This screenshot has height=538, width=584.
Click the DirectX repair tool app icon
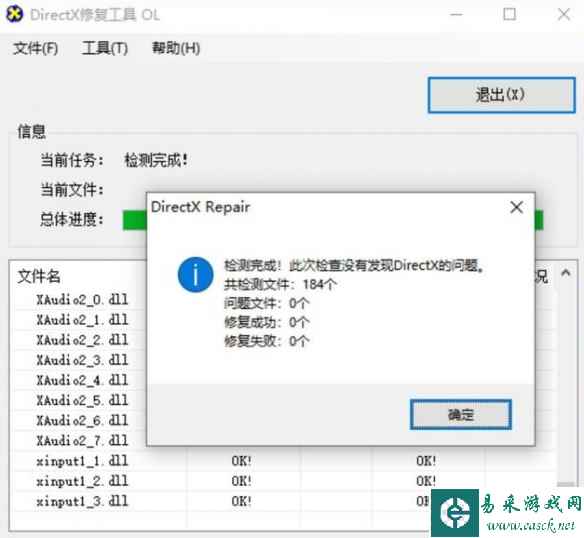tap(15, 14)
